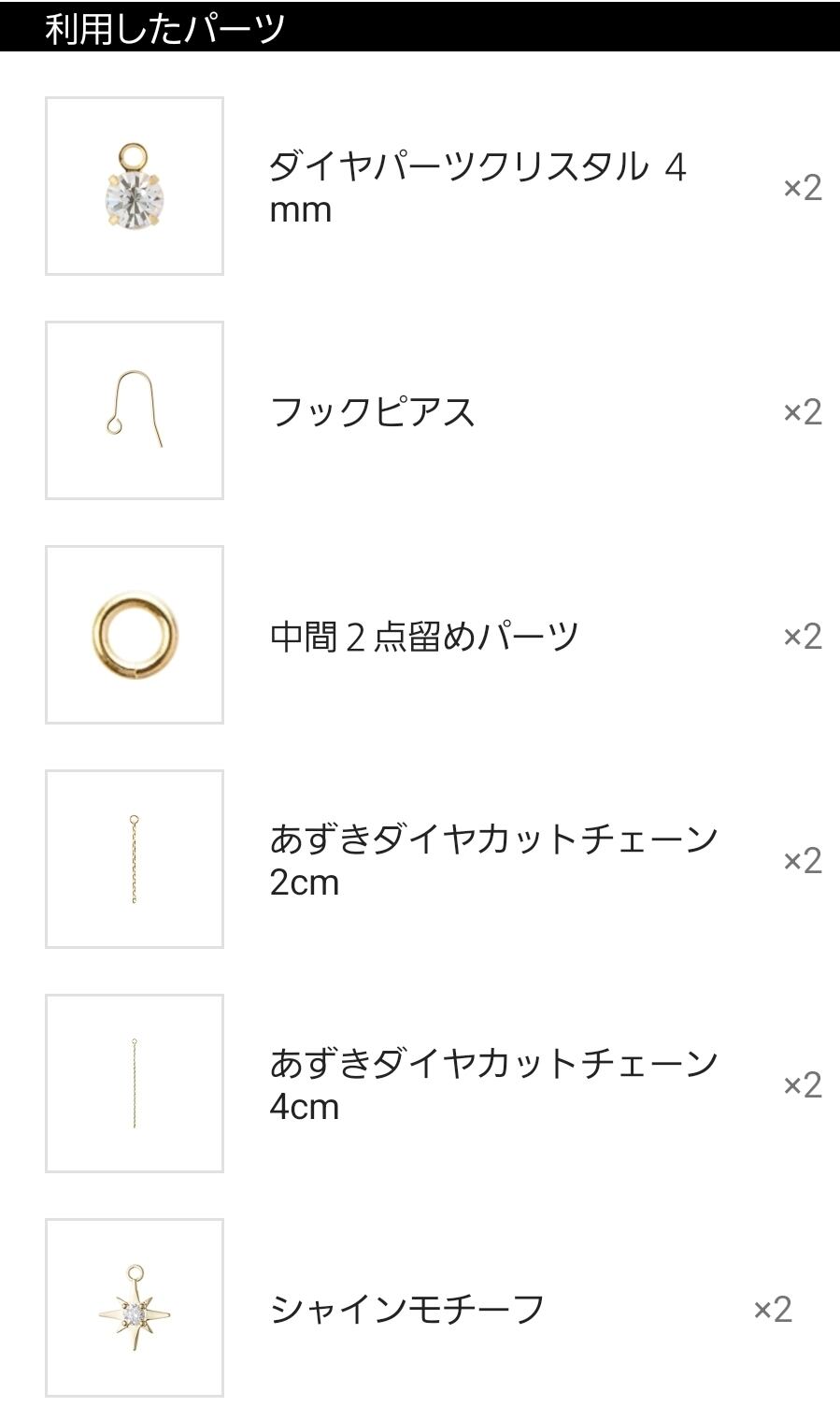Viewport: 840px width, 1406px height.
Task: Select the フックピアス part name
Action: pyautogui.click(x=372, y=411)
